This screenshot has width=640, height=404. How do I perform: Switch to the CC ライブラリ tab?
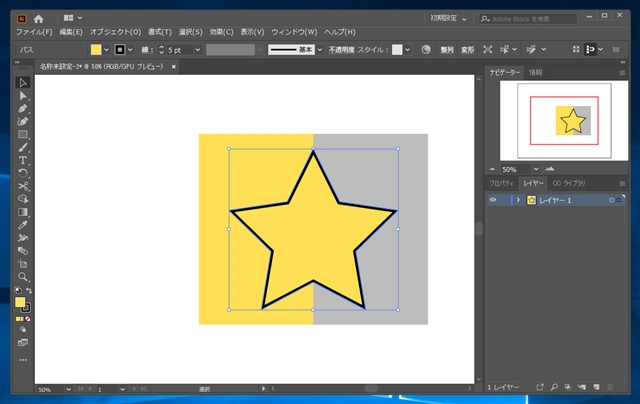point(569,183)
